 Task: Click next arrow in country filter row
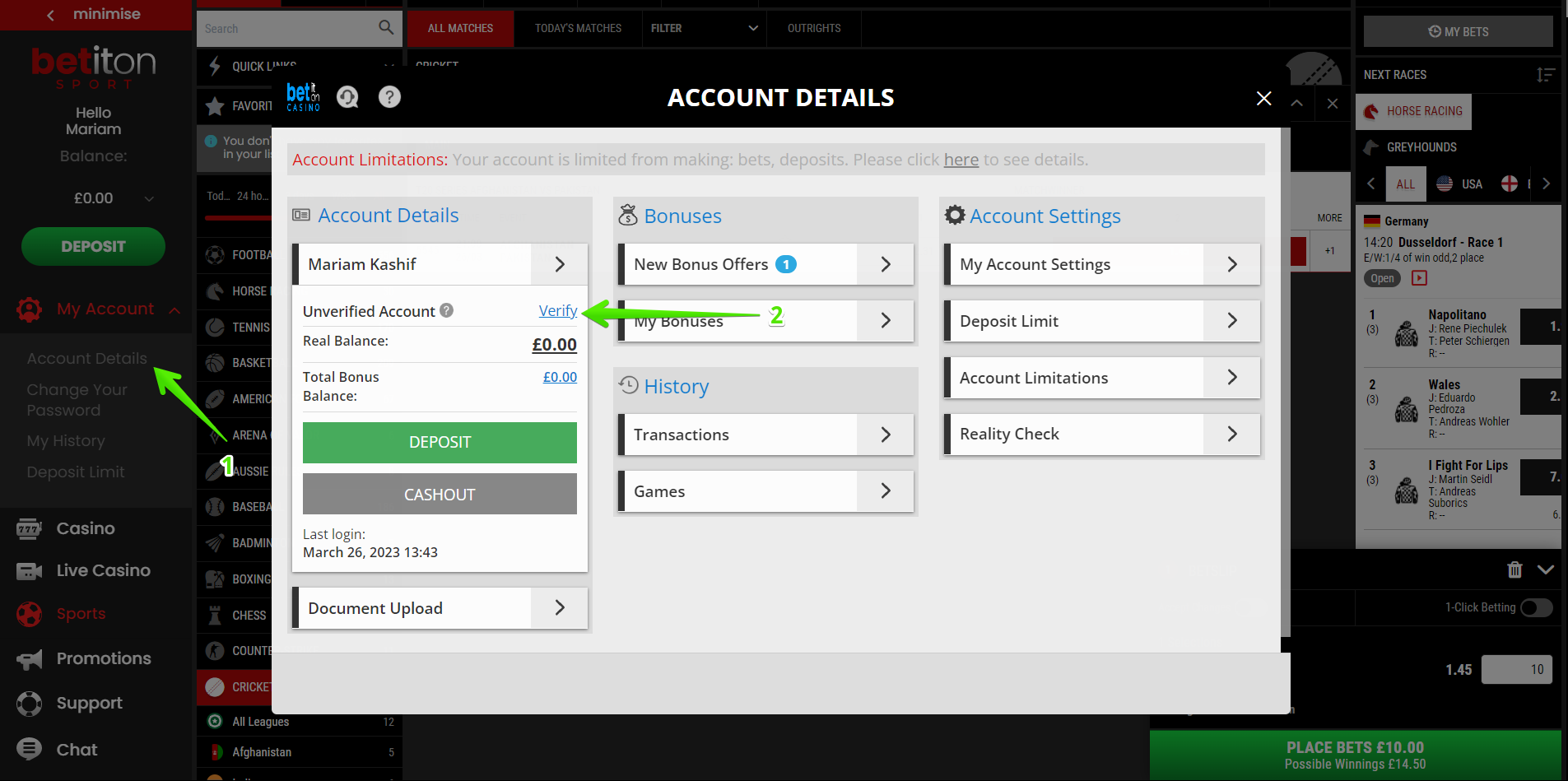coord(1547,184)
